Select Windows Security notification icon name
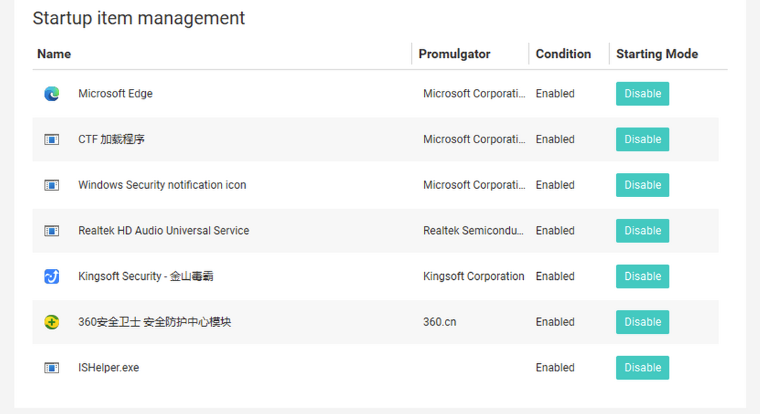This screenshot has height=414, width=760. (162, 185)
